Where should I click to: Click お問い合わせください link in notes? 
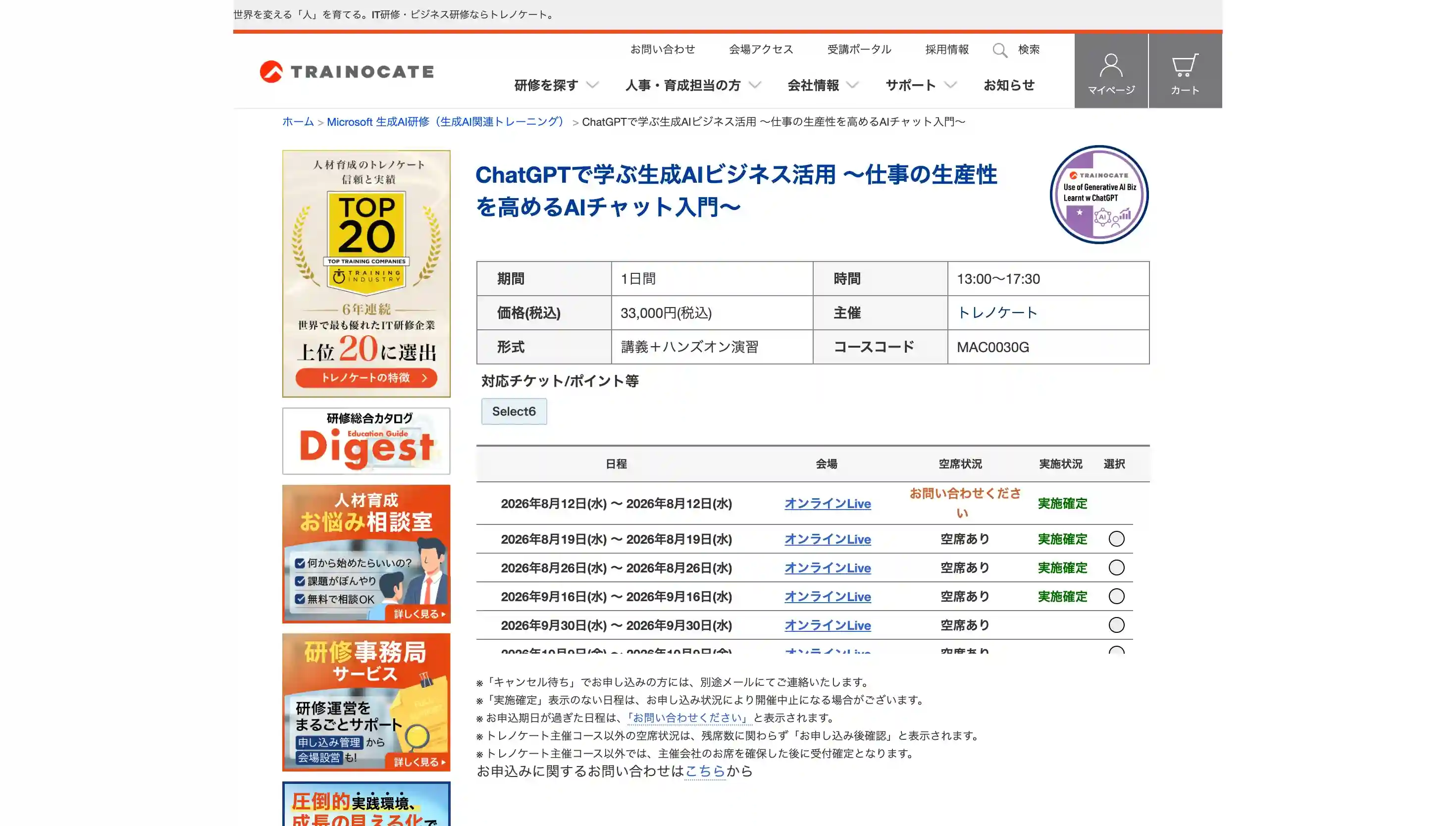[690, 718]
